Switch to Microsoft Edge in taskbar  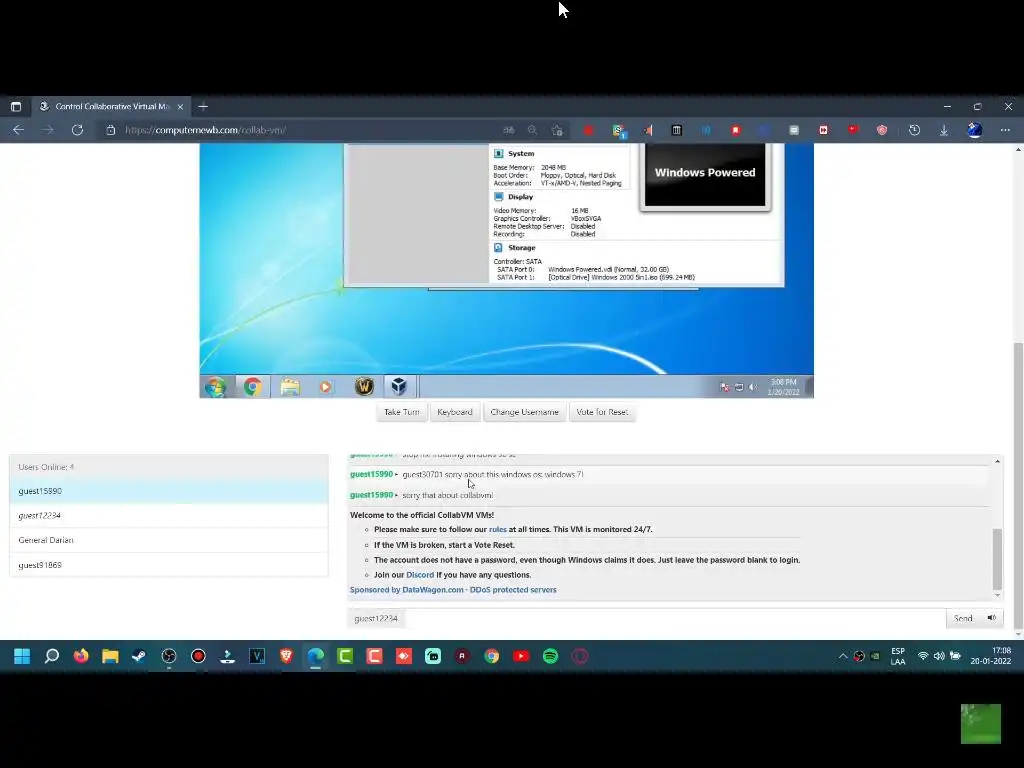point(315,656)
